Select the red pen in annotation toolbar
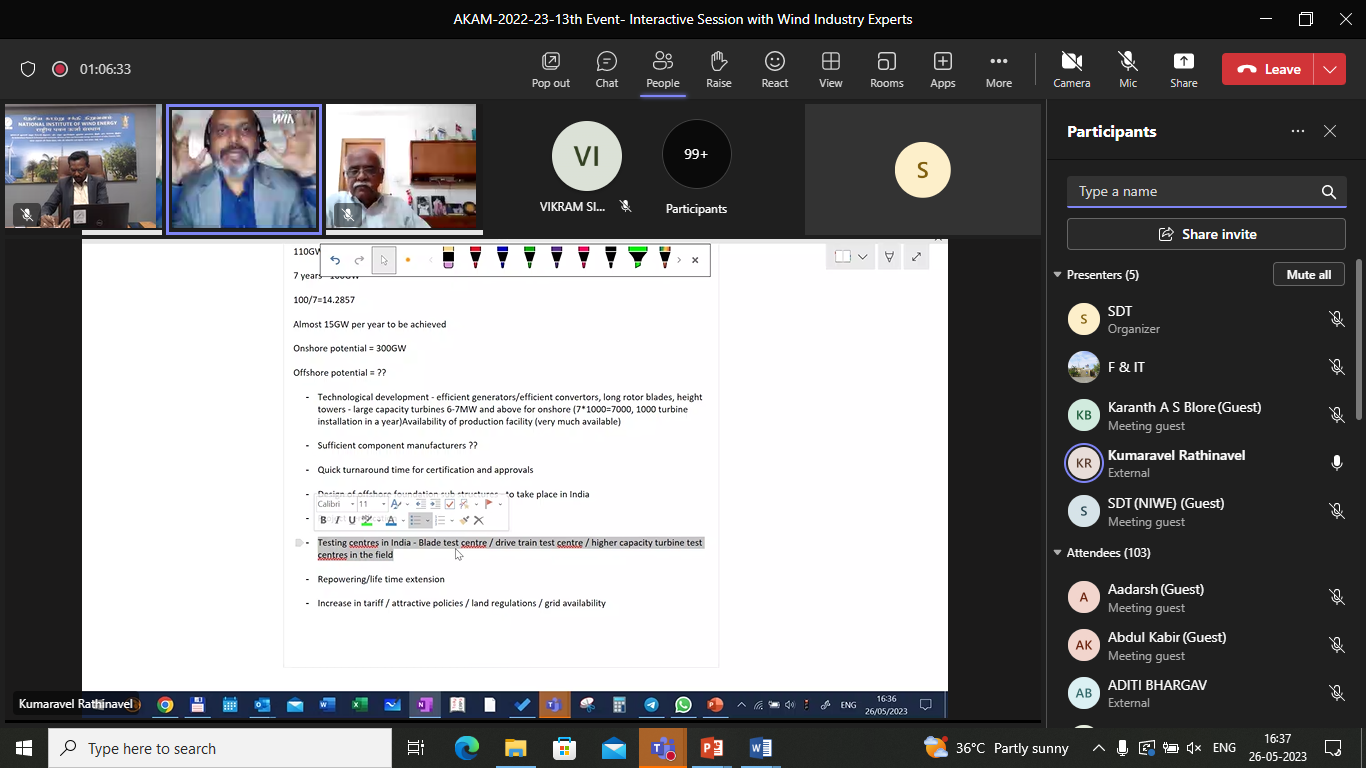1366x768 pixels. point(475,259)
